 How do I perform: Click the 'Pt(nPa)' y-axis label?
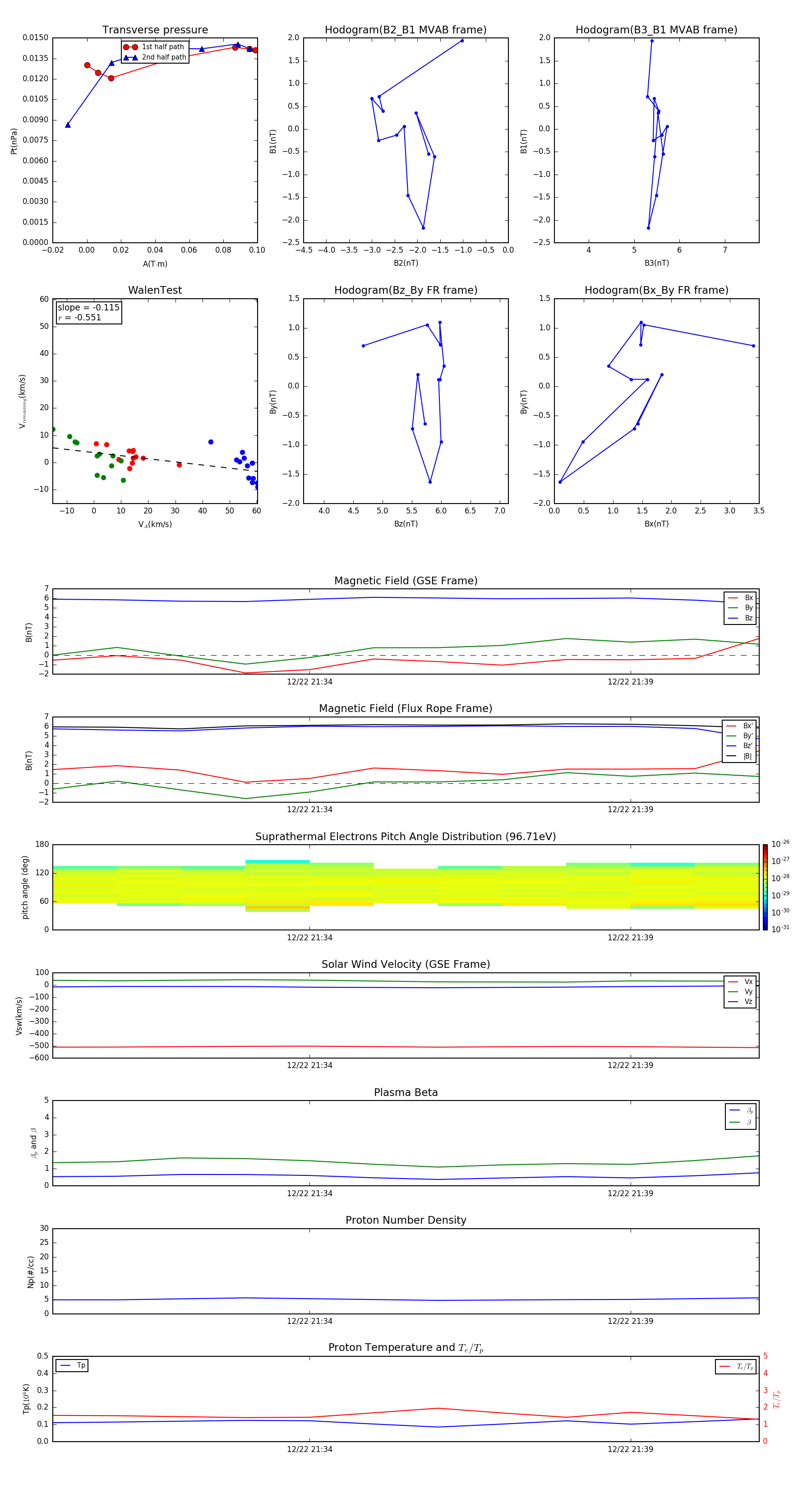pos(14,141)
